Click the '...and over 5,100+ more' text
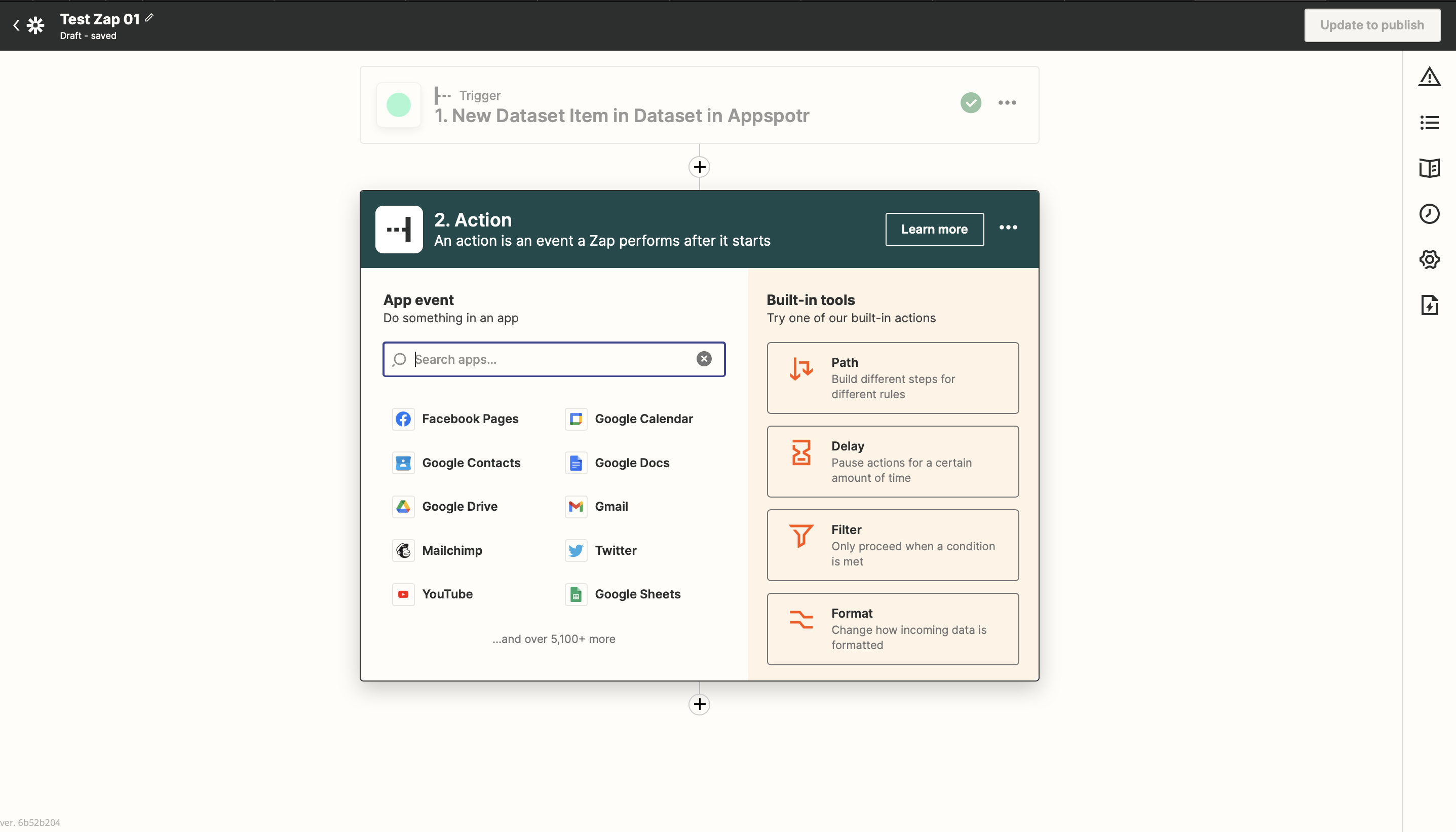 (554, 639)
